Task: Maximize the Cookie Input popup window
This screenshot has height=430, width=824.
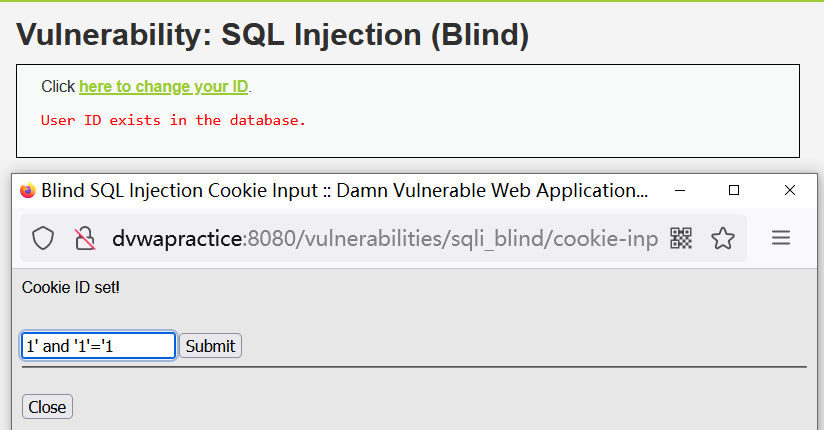Action: (x=734, y=190)
